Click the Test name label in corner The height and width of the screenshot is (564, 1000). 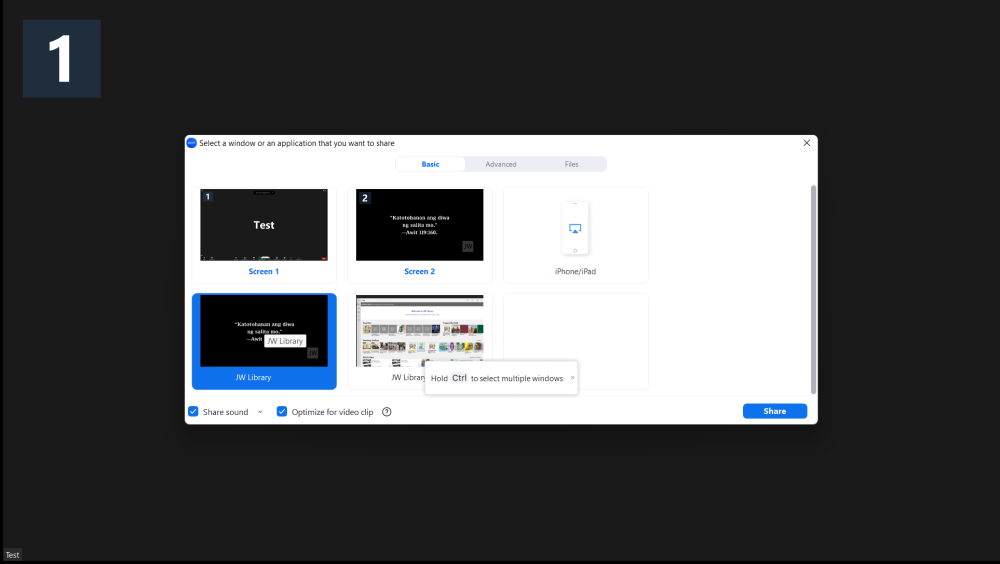(12, 554)
